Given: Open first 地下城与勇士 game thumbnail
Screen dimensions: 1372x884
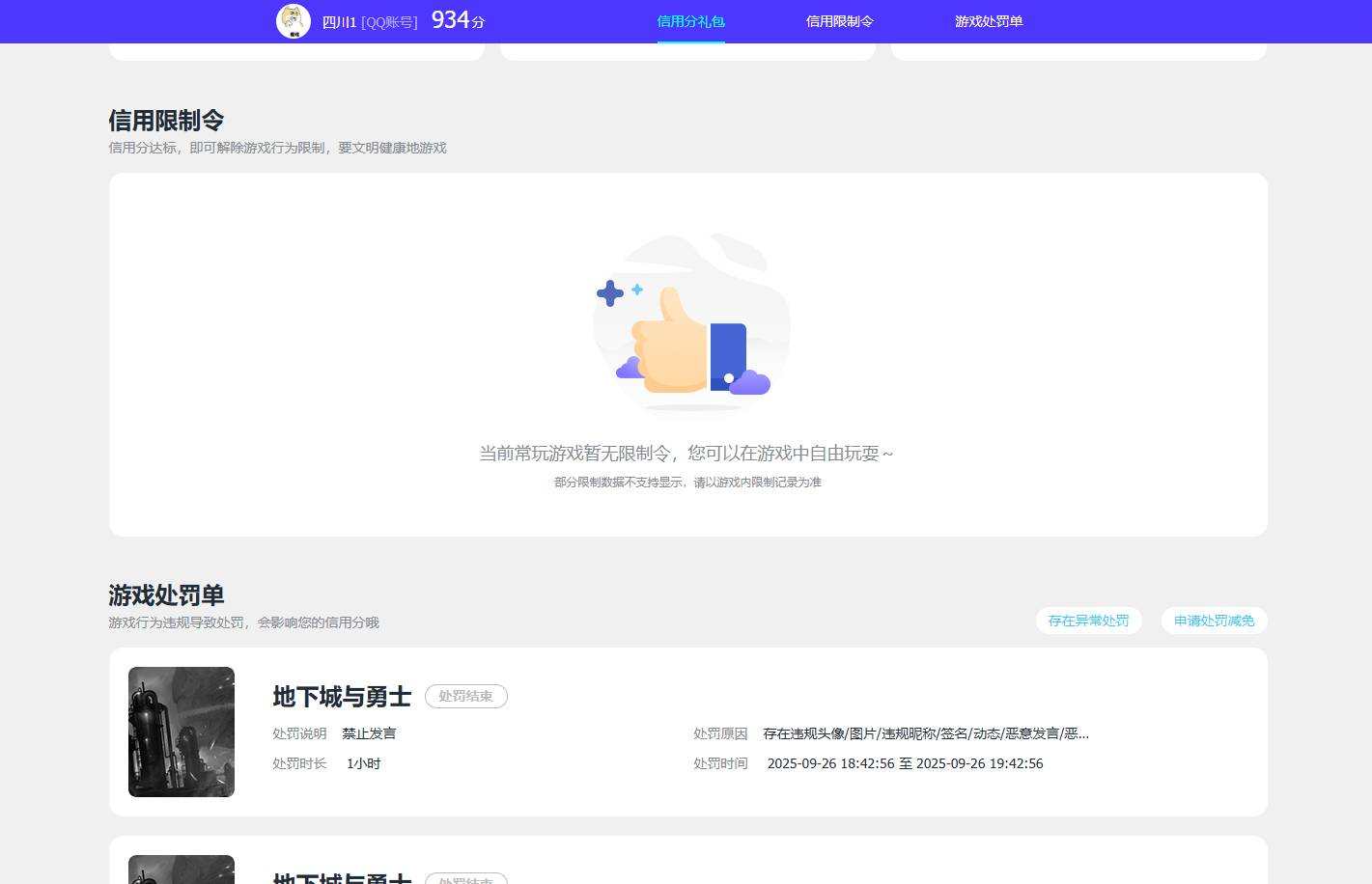Looking at the screenshot, I should click(x=182, y=732).
